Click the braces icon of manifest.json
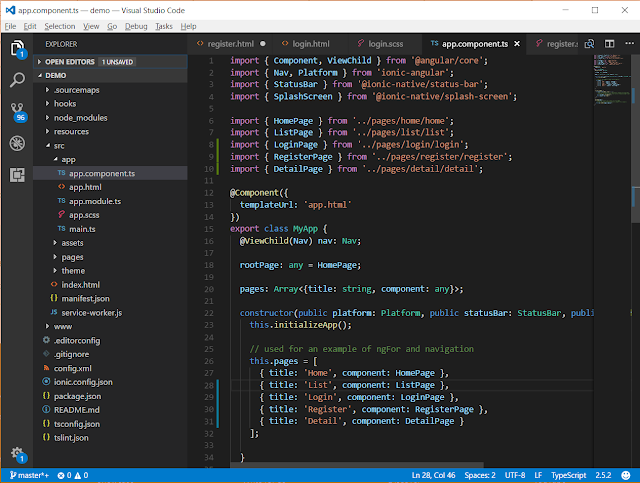The width and height of the screenshot is (640, 483). click(x=54, y=298)
